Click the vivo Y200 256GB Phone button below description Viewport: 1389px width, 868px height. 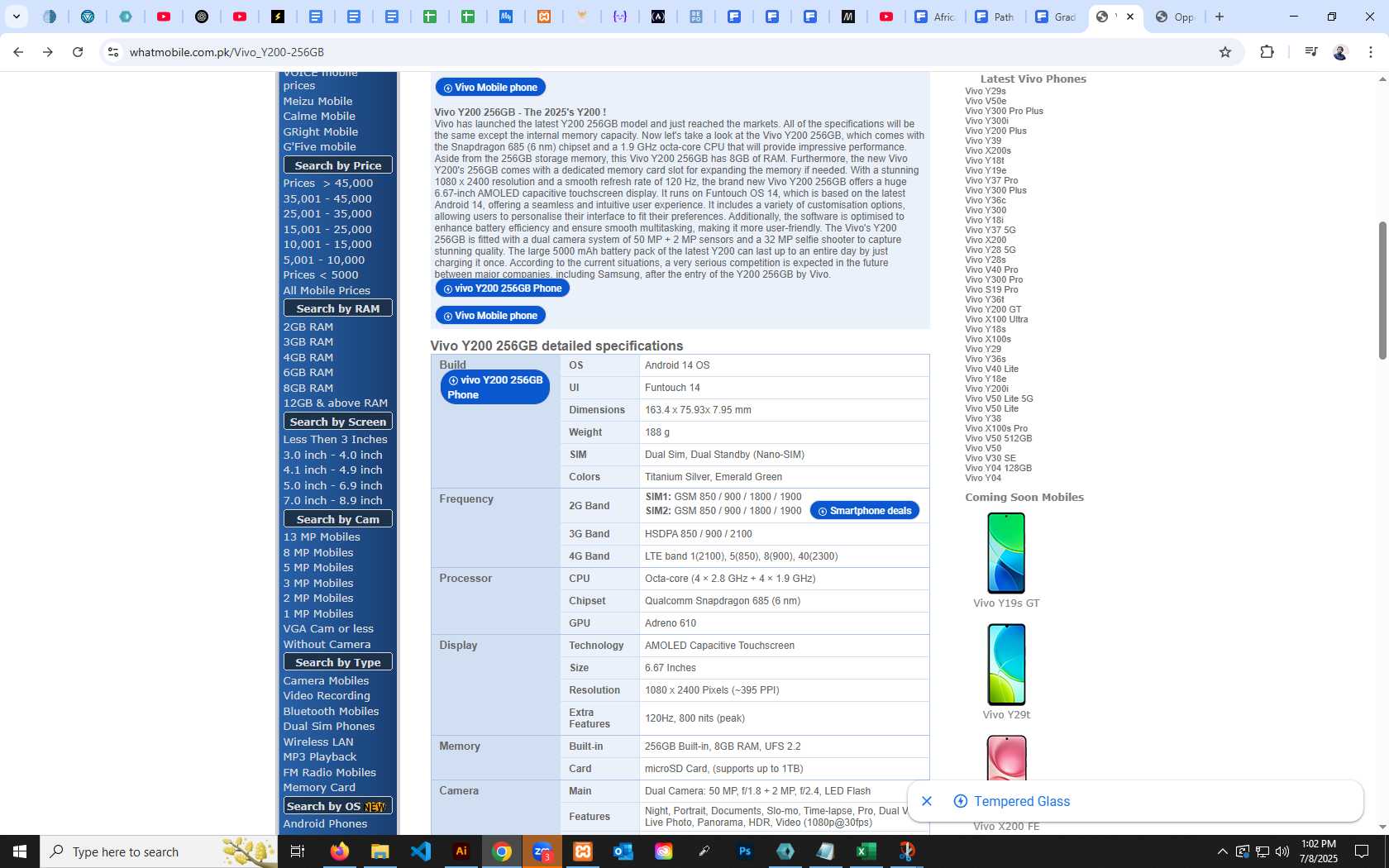(x=502, y=289)
